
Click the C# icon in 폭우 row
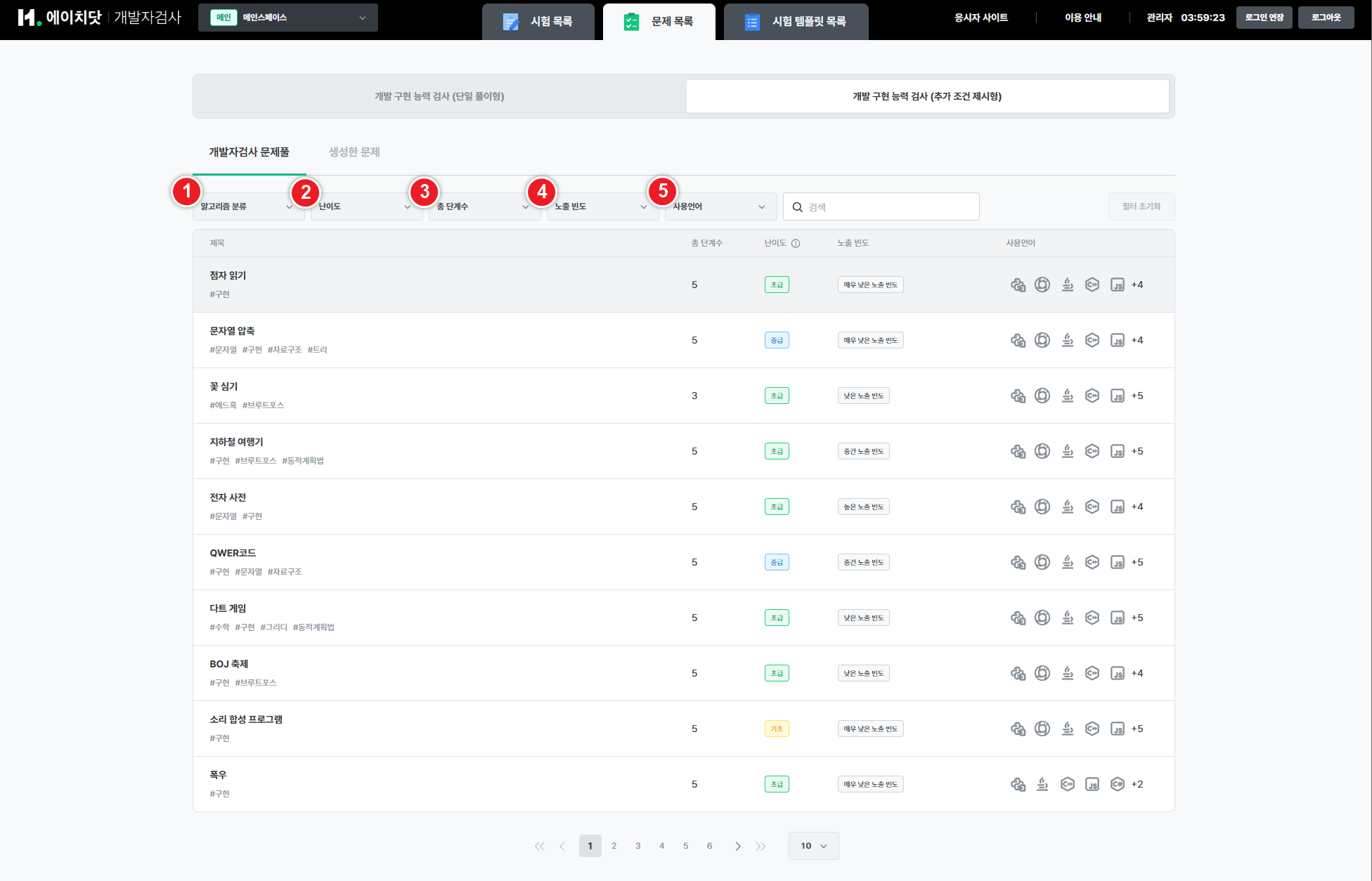click(x=1117, y=784)
